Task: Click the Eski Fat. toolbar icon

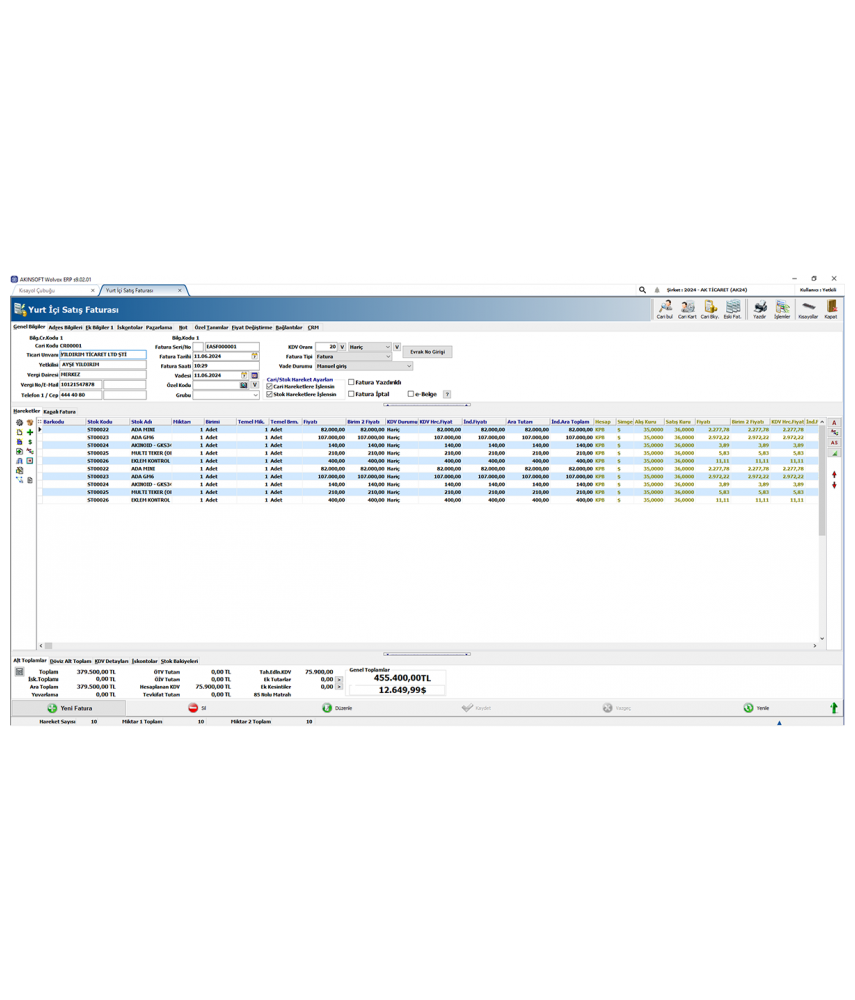Action: [x=734, y=306]
